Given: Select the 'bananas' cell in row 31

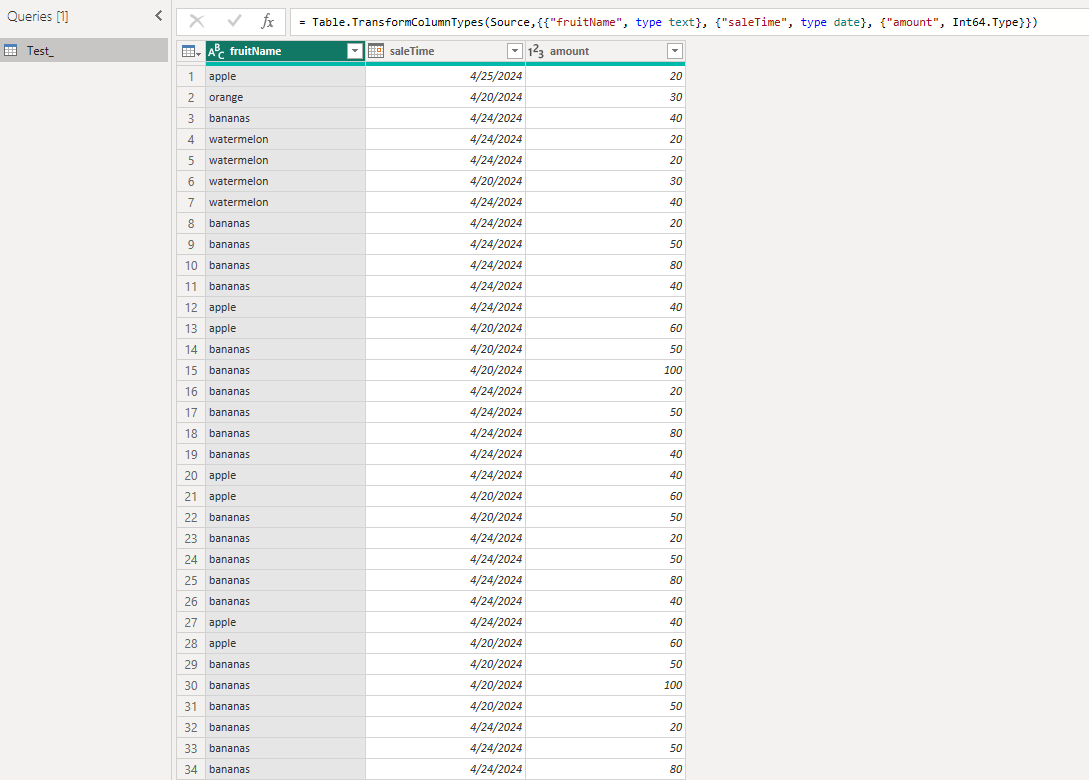Looking at the screenshot, I should 285,706.
